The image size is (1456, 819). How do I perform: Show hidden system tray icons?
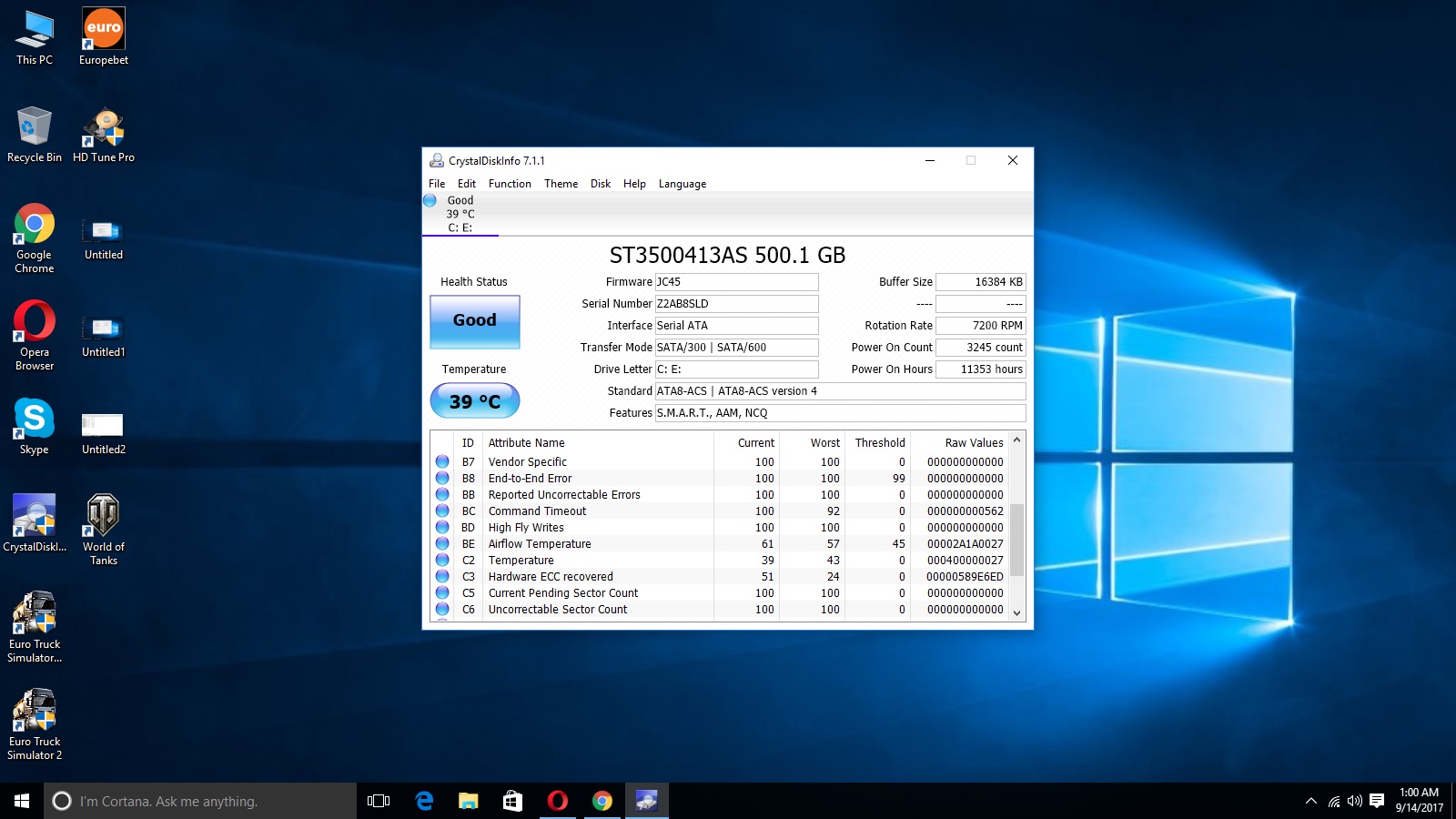coord(1310,801)
